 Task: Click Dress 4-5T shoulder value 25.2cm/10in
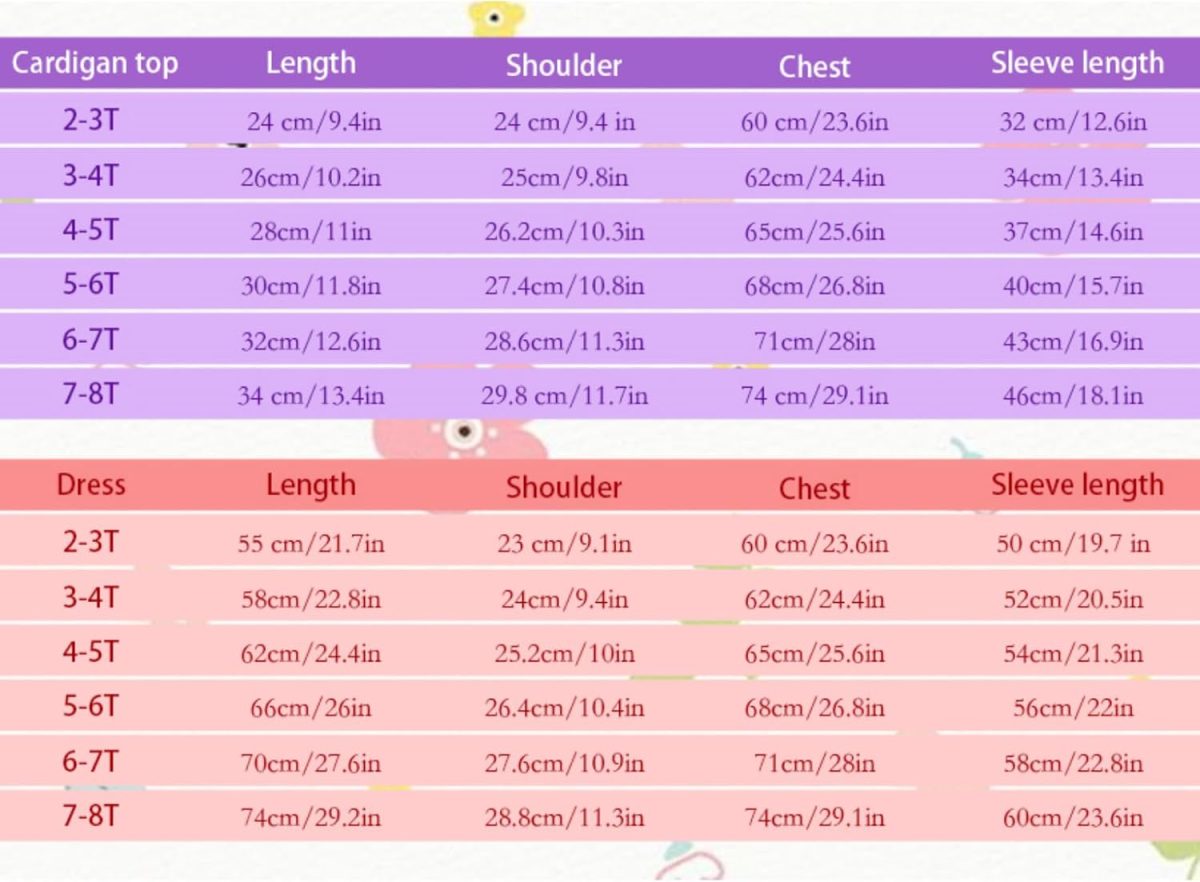point(564,655)
